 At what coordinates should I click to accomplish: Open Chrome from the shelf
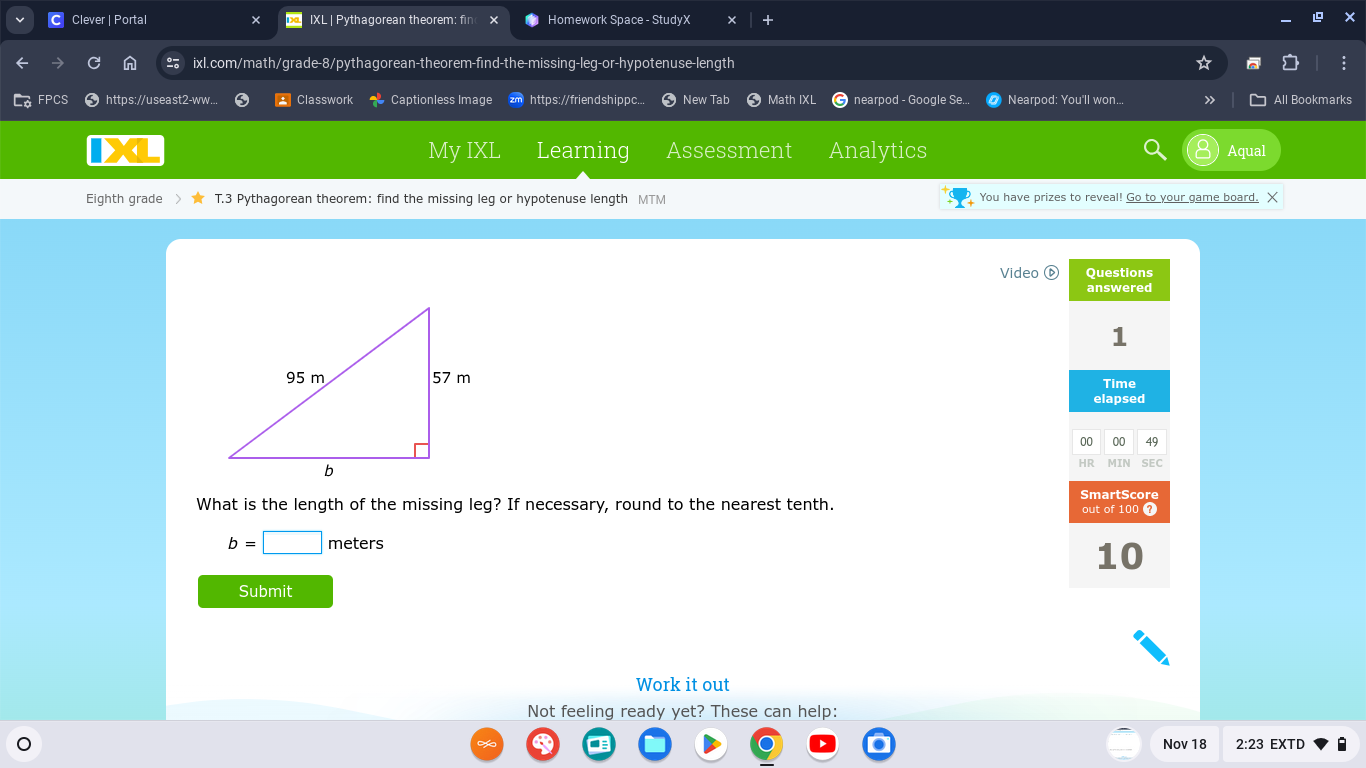tap(767, 744)
